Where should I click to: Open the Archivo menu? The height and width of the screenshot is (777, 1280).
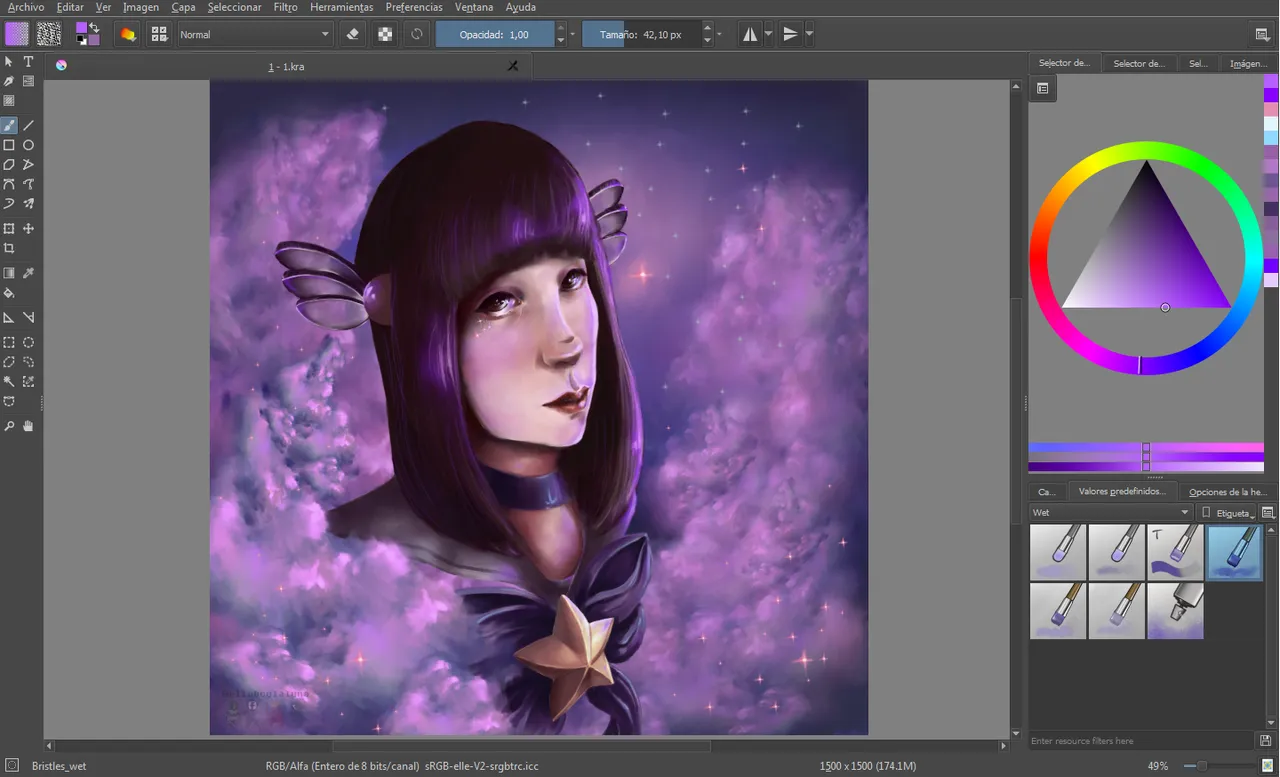pyautogui.click(x=25, y=7)
